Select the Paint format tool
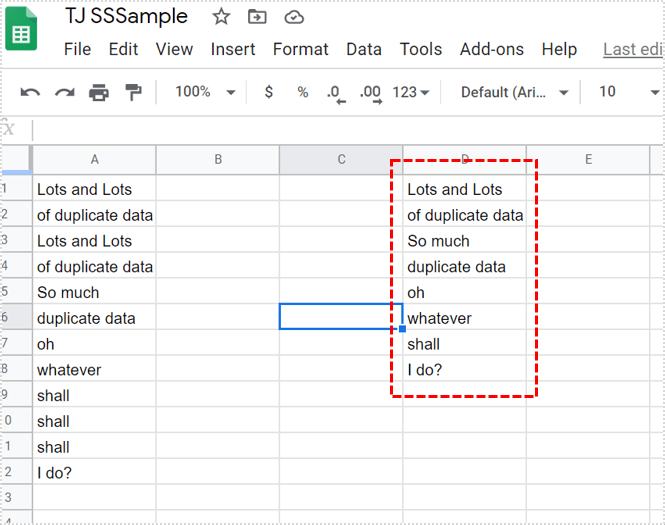The height and width of the screenshot is (525, 665). coord(132,93)
